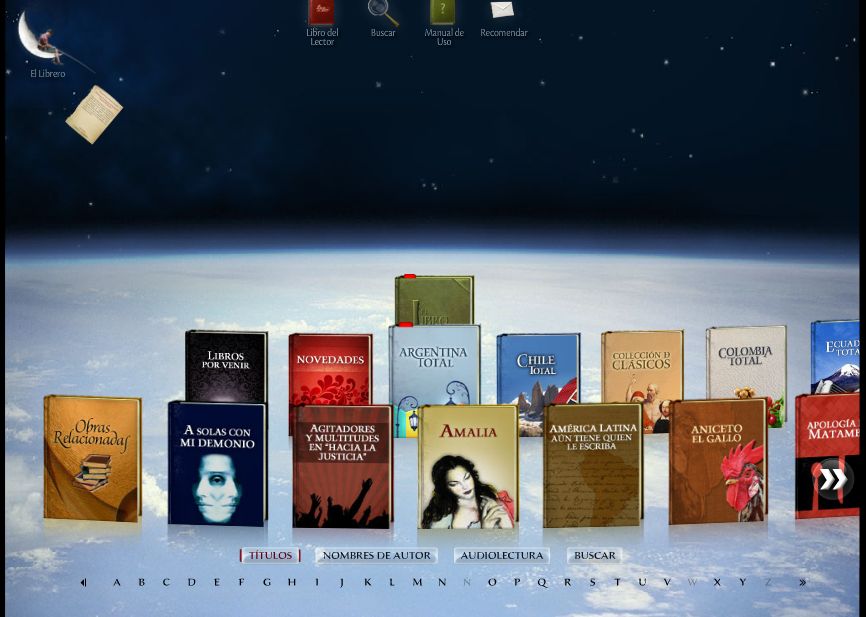
Task: Filter titles by letter K
Action: click(367, 582)
